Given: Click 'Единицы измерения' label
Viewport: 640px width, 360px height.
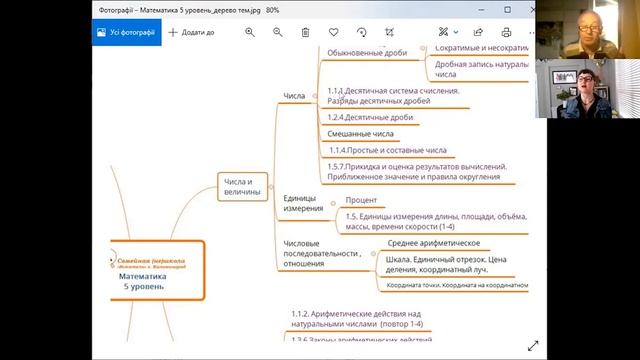Looking at the screenshot, I should [303, 203].
